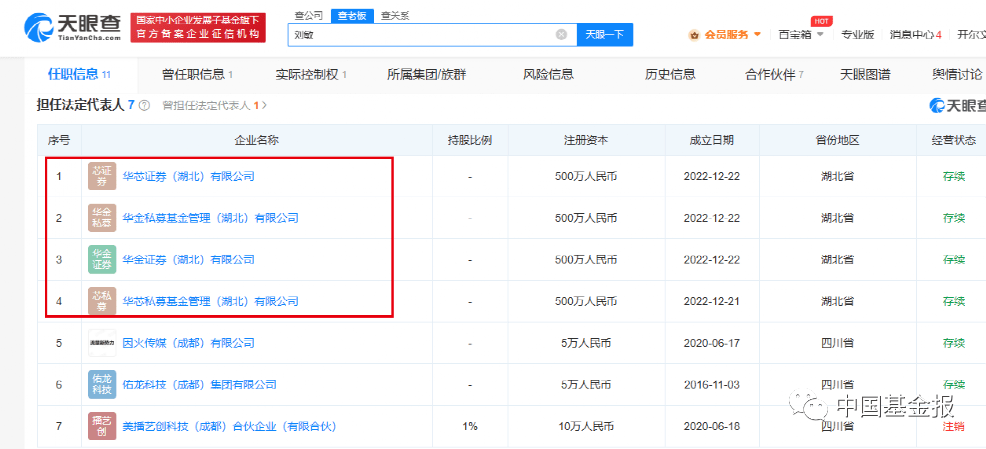Click the 10万人民币 capital cell
986x449 pixels.
586,426
